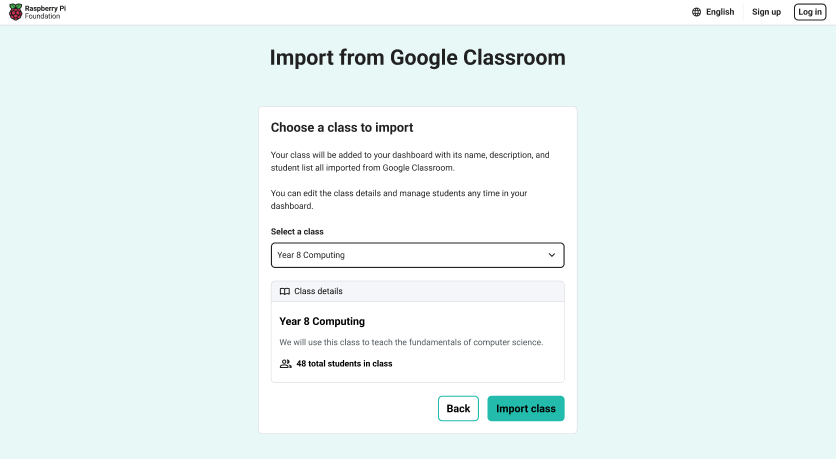The image size is (836, 459).
Task: Click the Import class button
Action: (525, 408)
